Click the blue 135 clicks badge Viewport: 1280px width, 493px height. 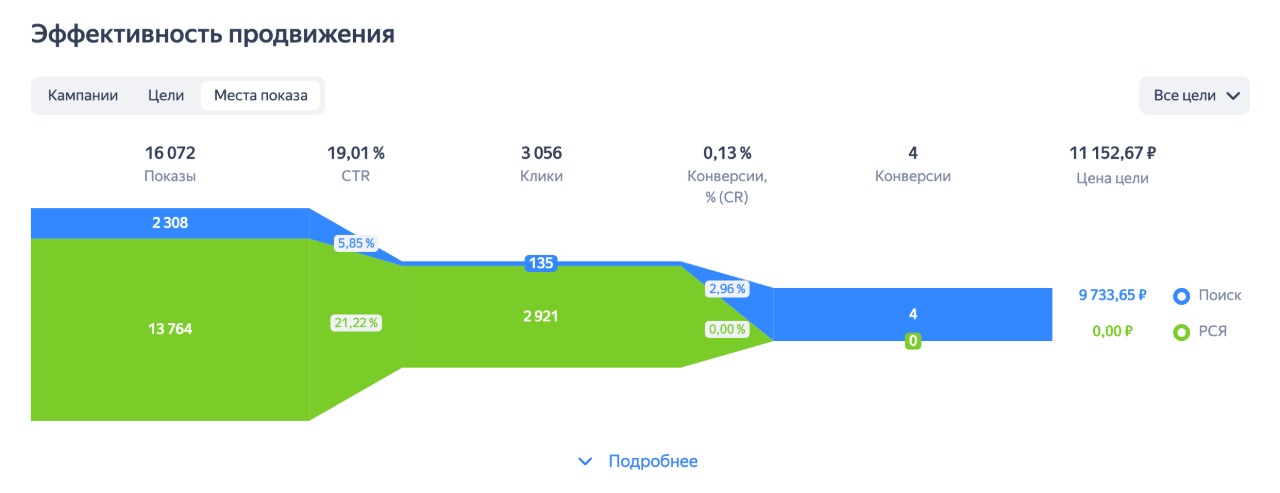click(541, 264)
